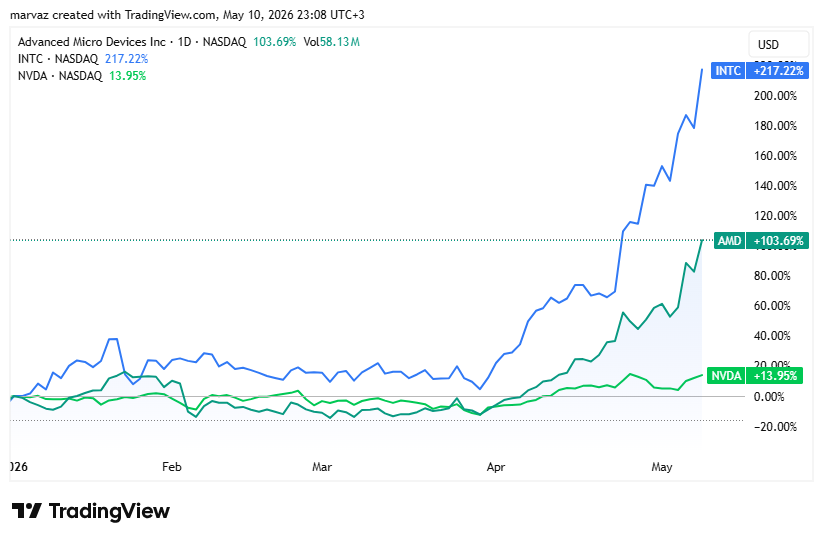Click the 217.22% value in INTC legend
Image resolution: width=823 pixels, height=541 pixels.
tap(126, 59)
